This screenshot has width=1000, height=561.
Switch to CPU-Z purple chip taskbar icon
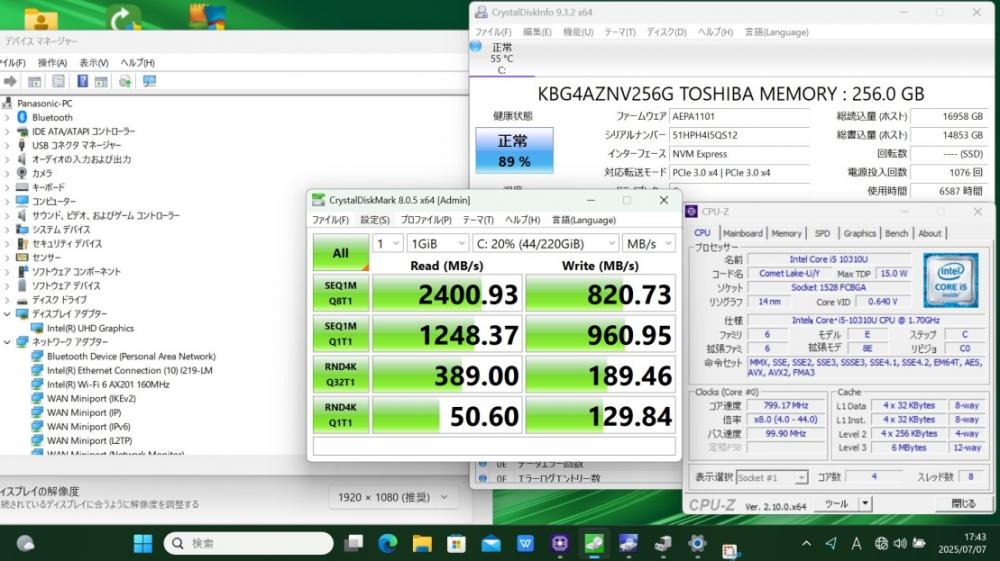coord(560,543)
